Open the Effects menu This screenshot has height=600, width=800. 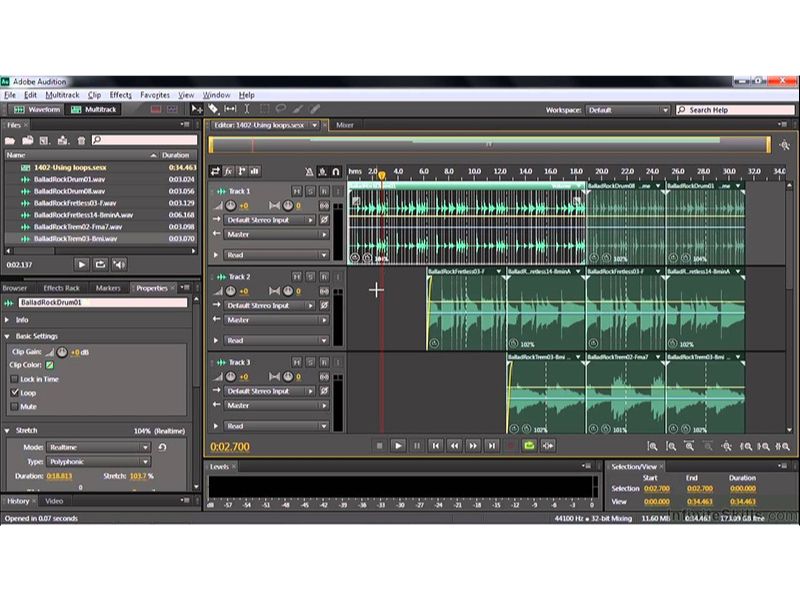point(120,95)
